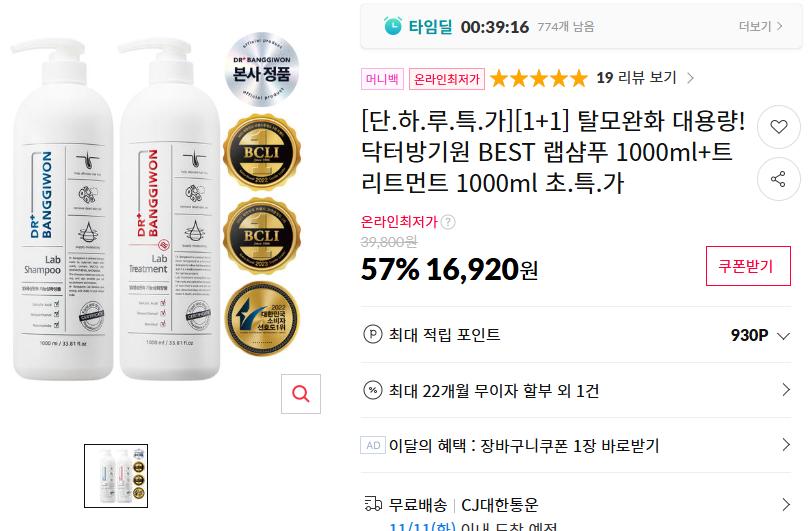Open 최대 22개월 무이자 할부 details
This screenshot has height=531, width=810.
[576, 391]
